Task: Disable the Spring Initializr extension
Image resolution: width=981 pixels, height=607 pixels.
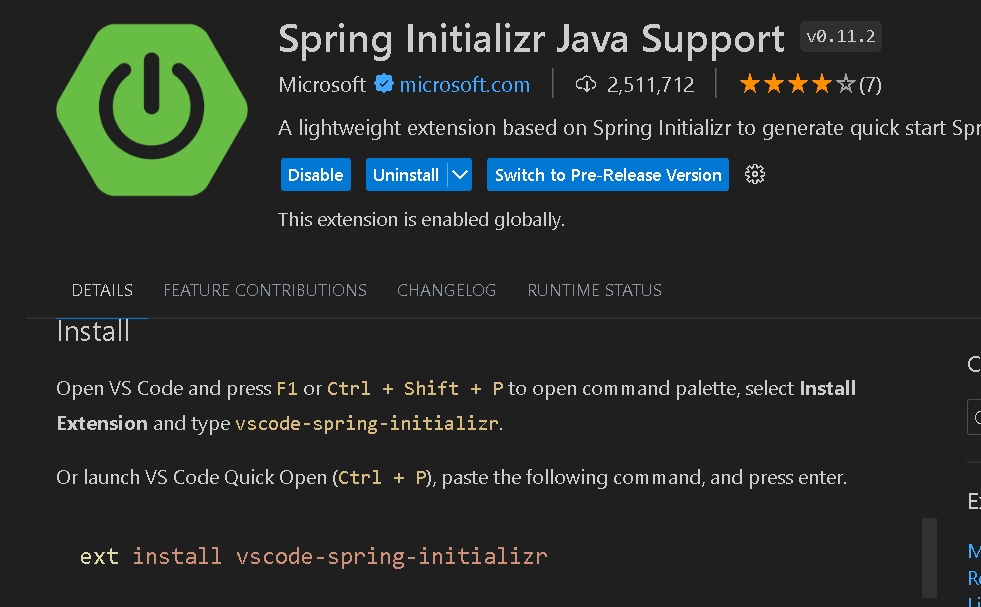Action: [315, 175]
